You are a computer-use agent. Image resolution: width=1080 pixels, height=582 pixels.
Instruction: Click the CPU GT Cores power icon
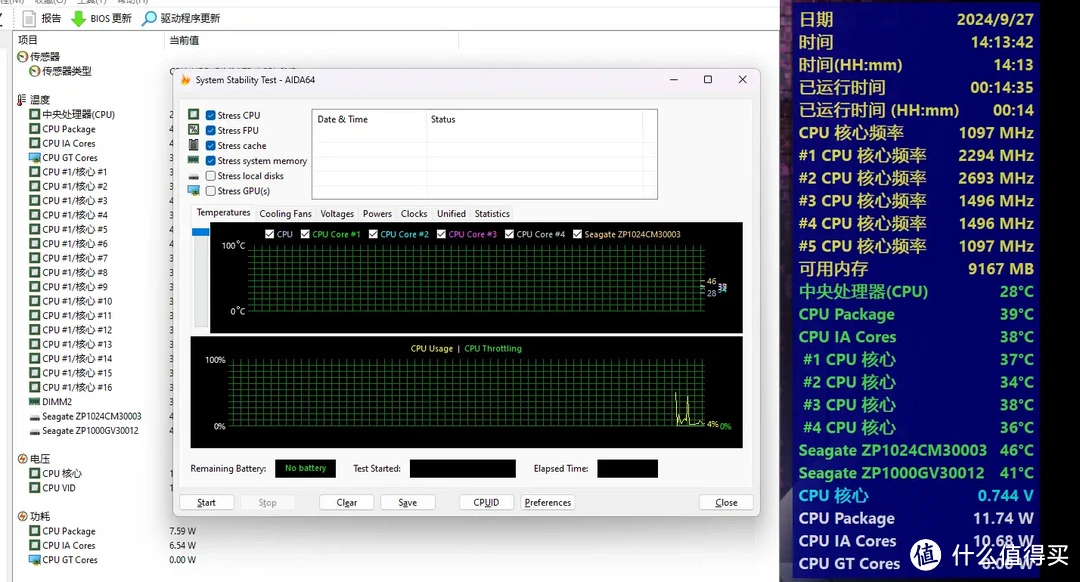(x=34, y=560)
